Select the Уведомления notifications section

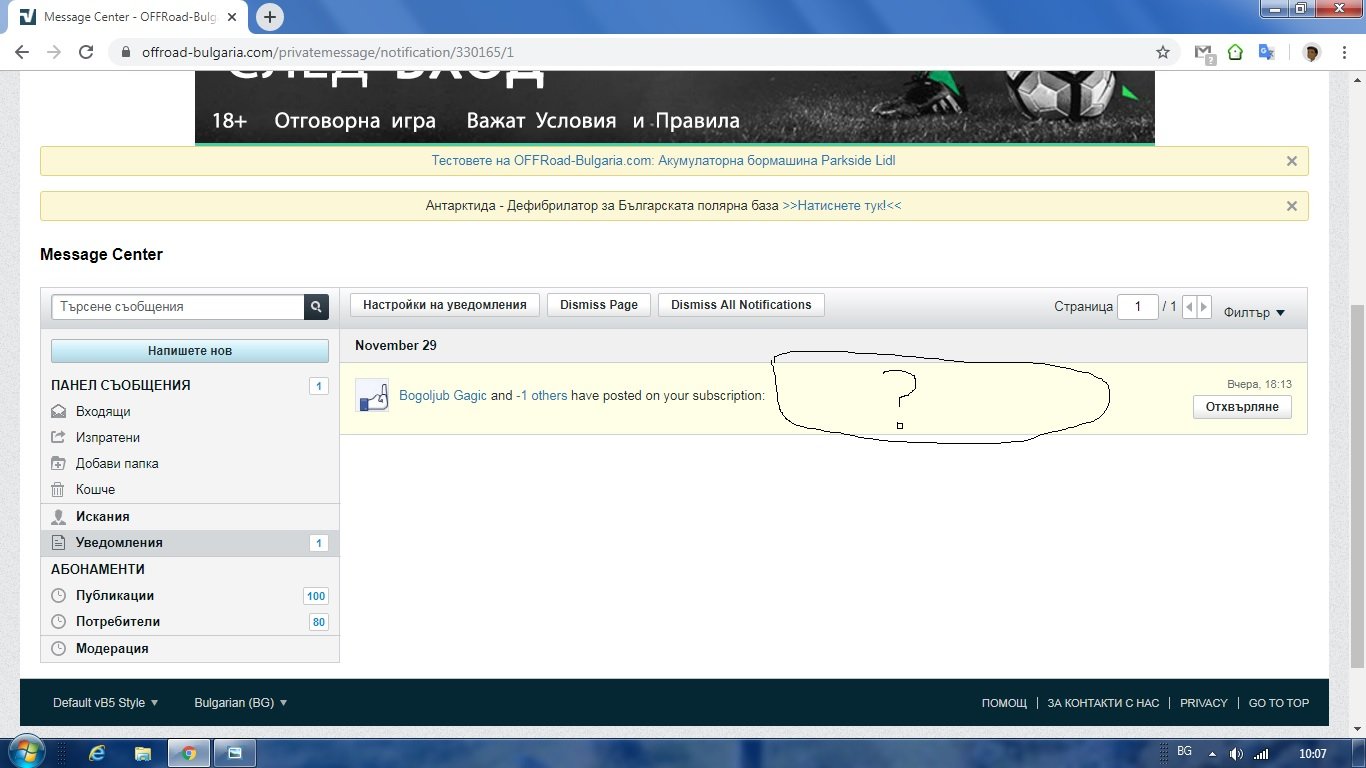pos(190,543)
